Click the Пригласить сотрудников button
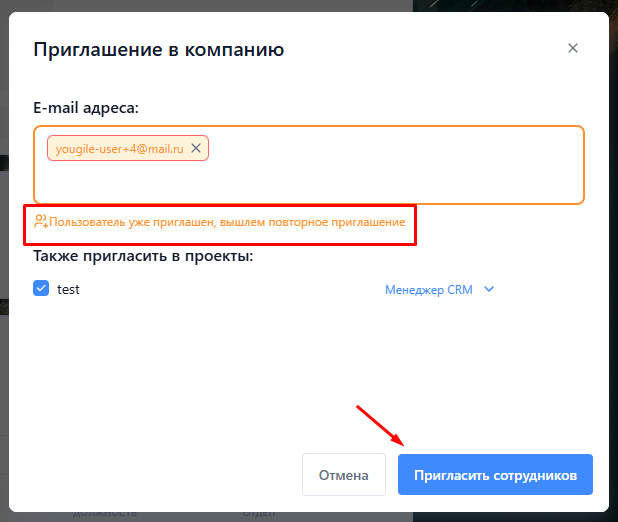This screenshot has height=522, width=618. 495,475
